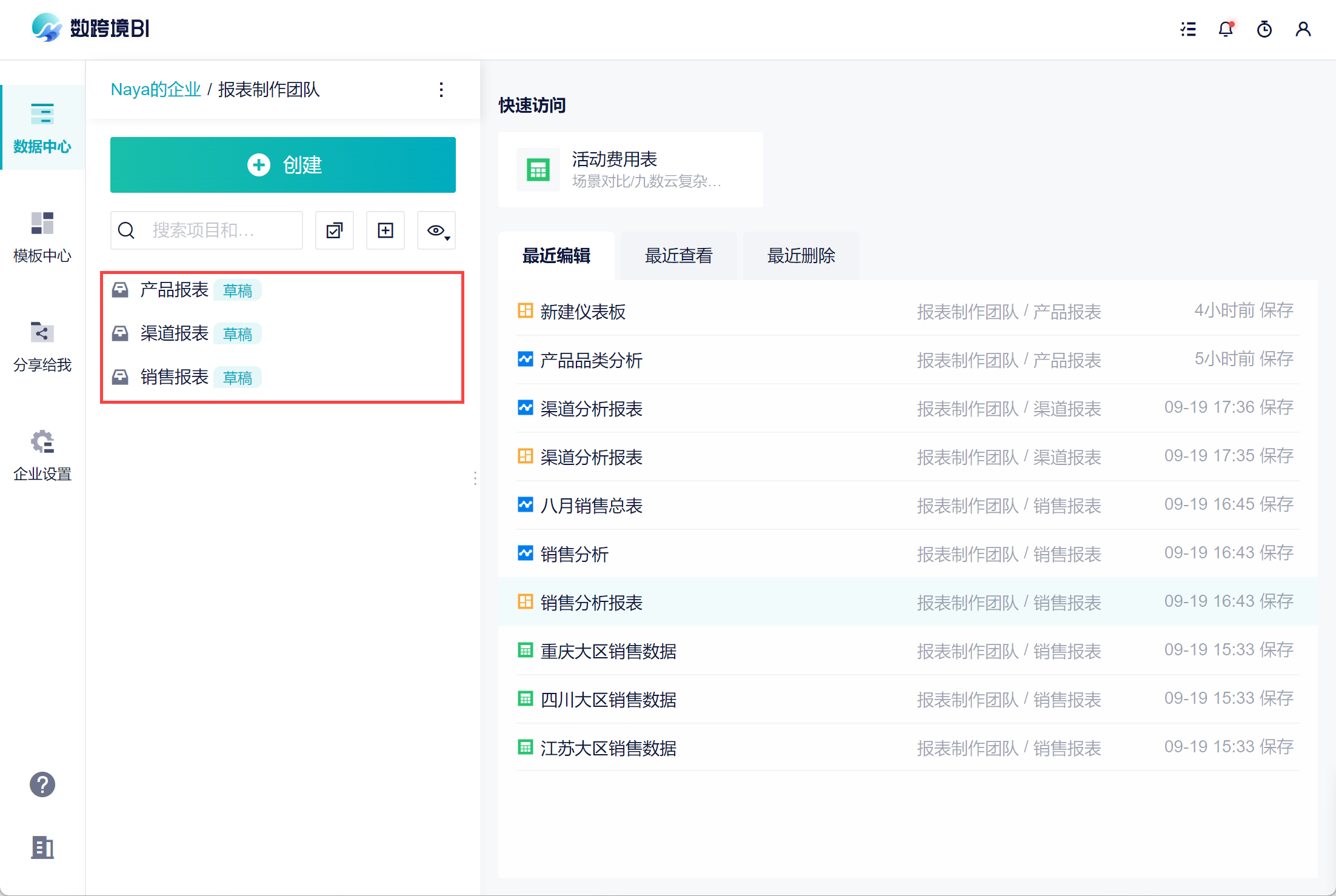1336x896 pixels.
Task: Click the expand-all plus box icon
Action: tap(386, 230)
